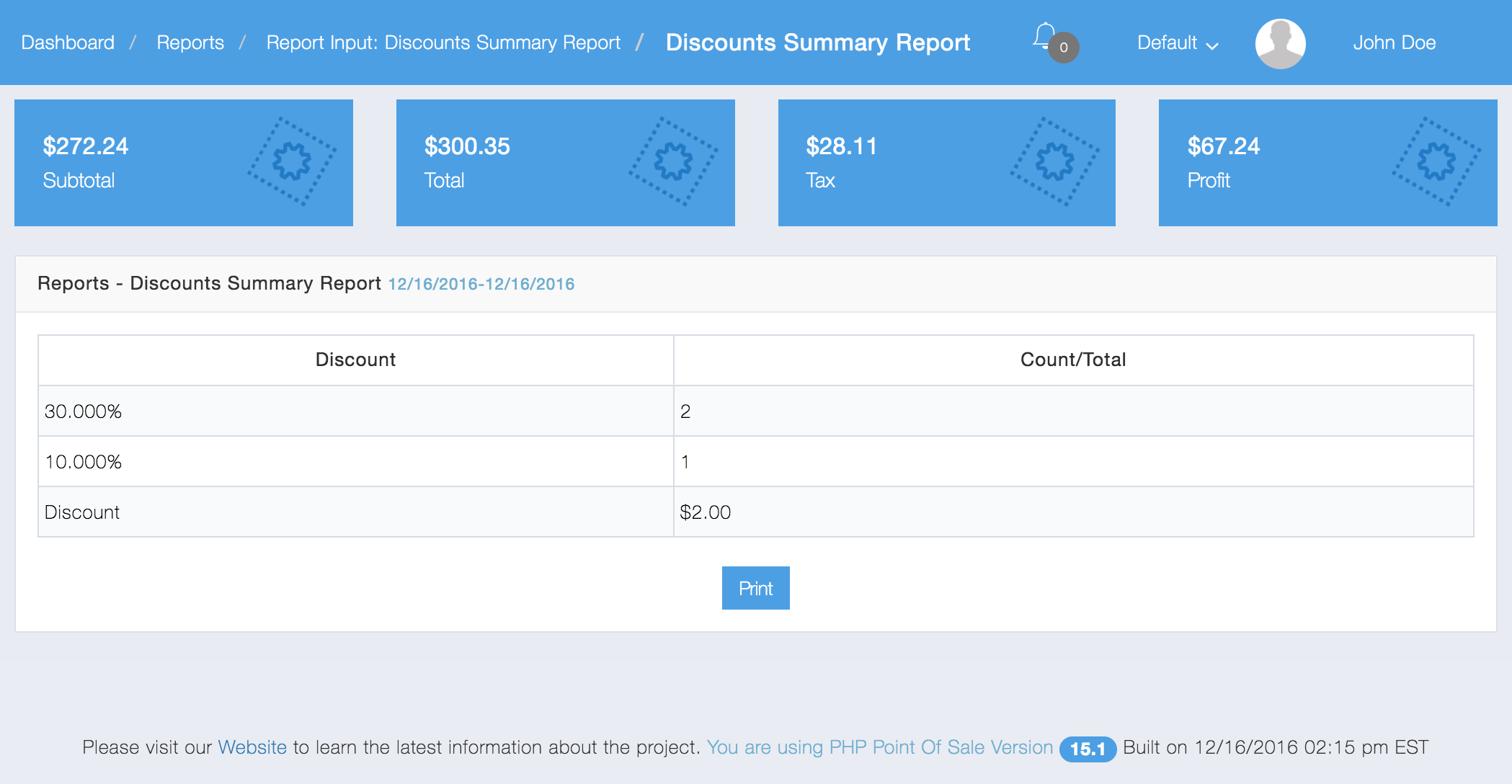Click the gear icon in Tax card
The width and height of the screenshot is (1512, 784).
pos(1054,161)
